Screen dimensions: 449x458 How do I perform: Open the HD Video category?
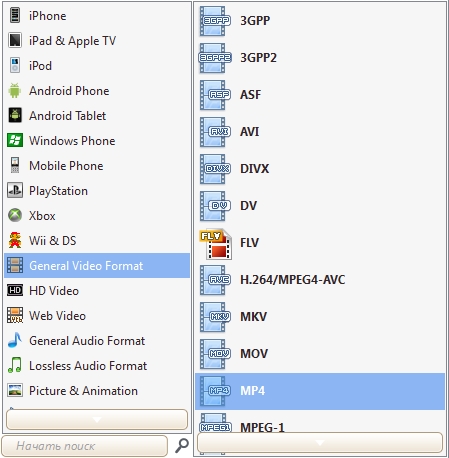point(97,291)
